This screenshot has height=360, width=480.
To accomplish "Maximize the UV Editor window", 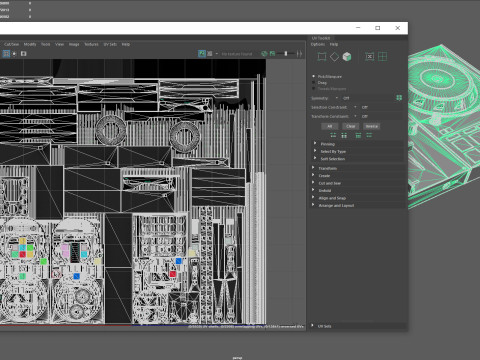I will 378,28.
